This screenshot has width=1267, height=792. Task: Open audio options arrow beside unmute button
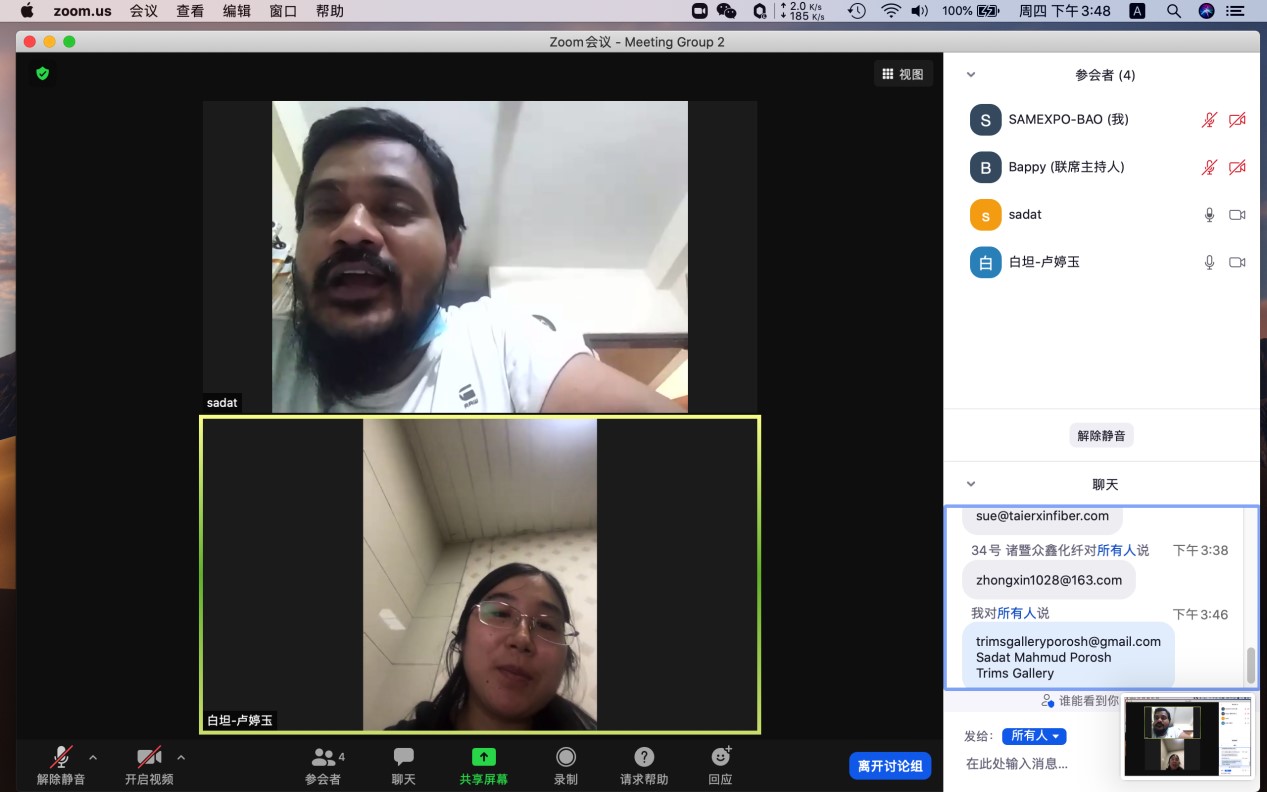[93, 757]
